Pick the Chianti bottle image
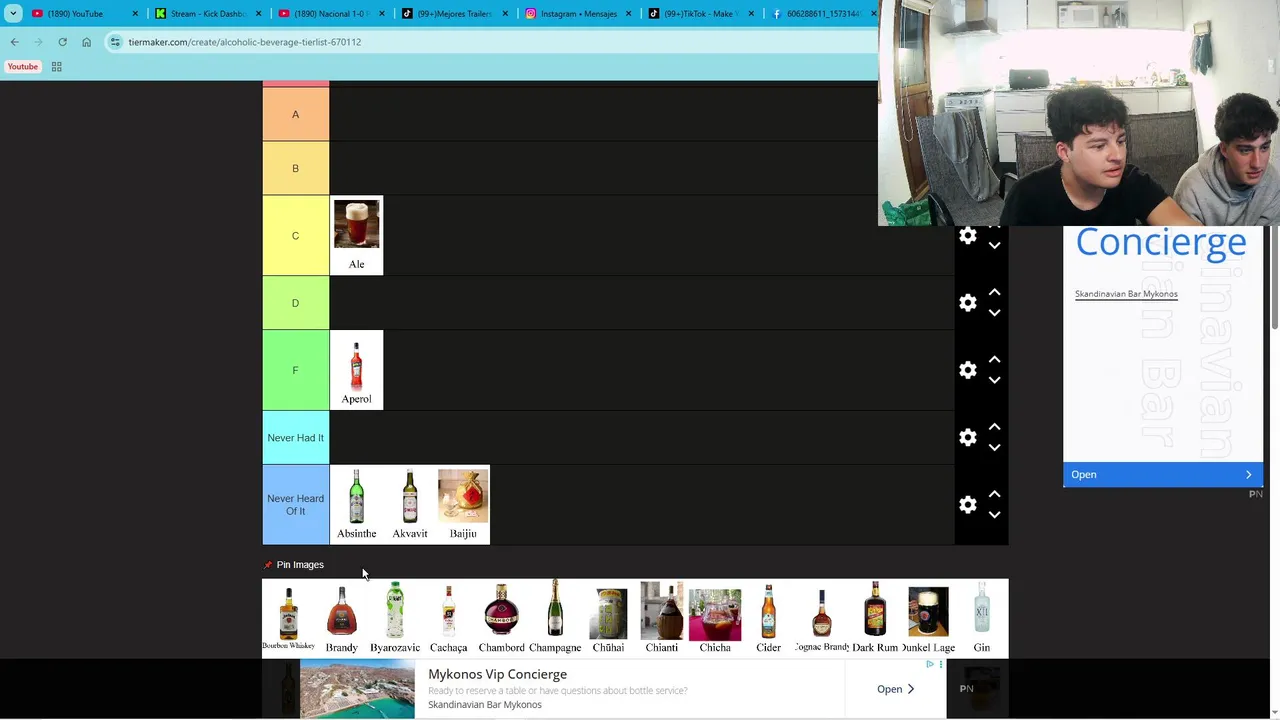1280x720 pixels. click(x=661, y=618)
